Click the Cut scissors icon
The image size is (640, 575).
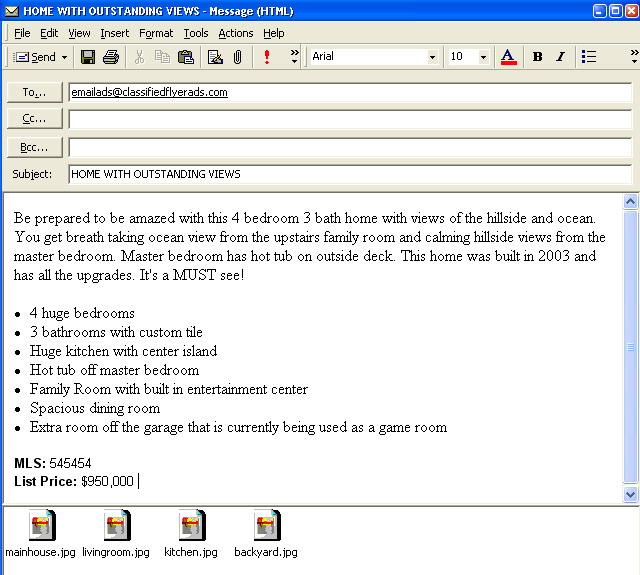click(139, 57)
